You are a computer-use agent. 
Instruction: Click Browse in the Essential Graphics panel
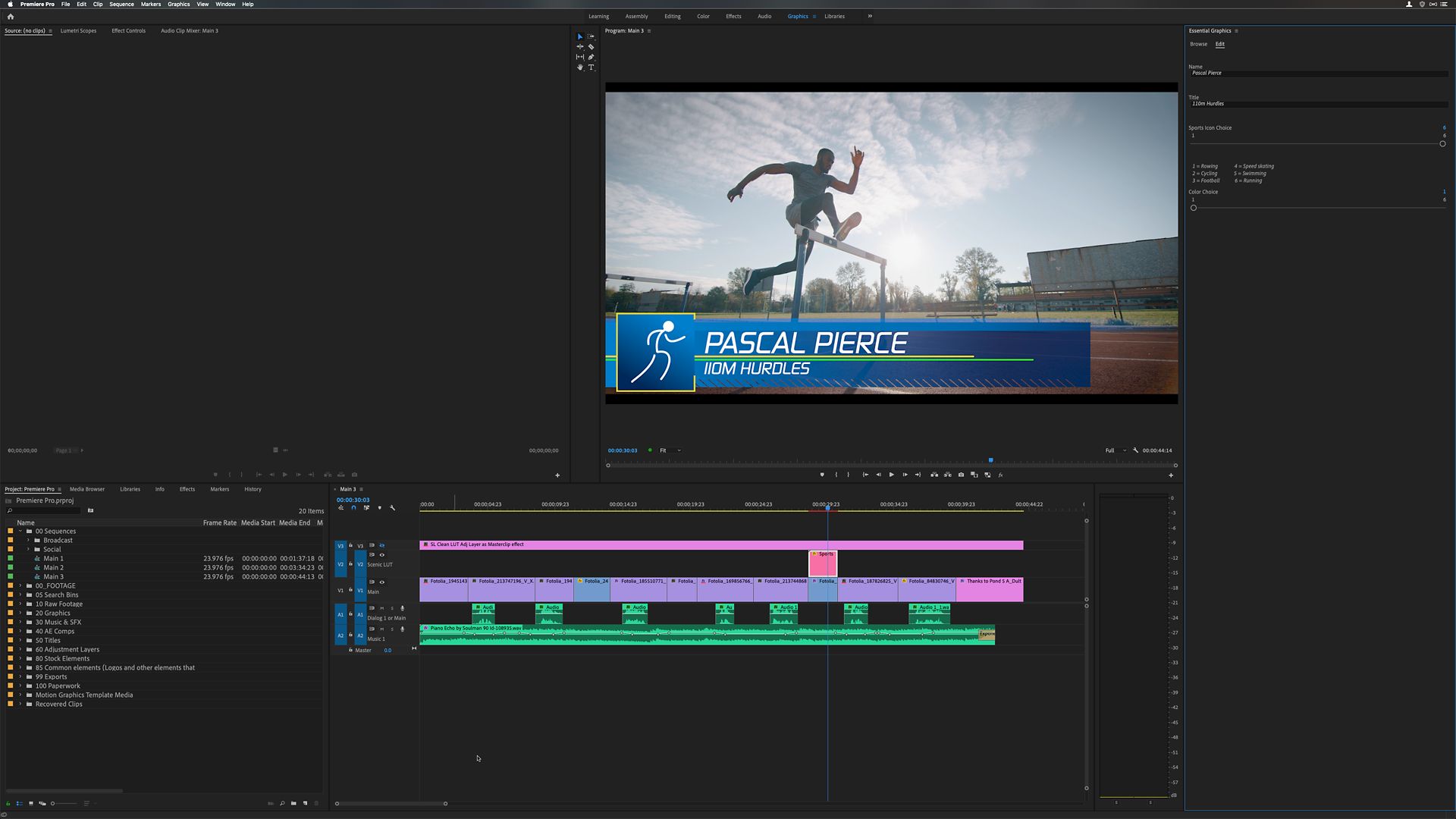(x=1199, y=44)
